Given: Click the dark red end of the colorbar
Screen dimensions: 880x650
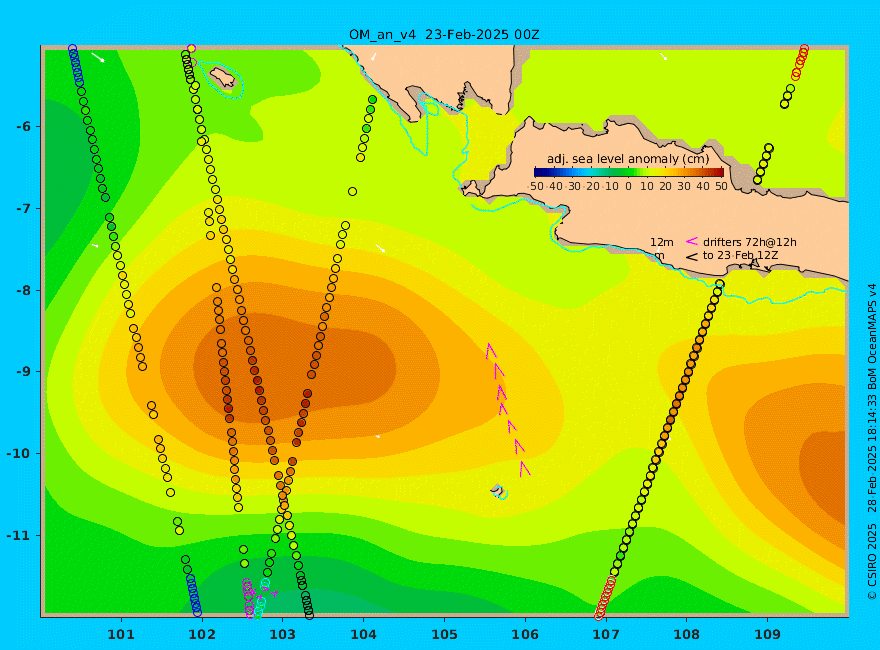Looking at the screenshot, I should tap(719, 172).
